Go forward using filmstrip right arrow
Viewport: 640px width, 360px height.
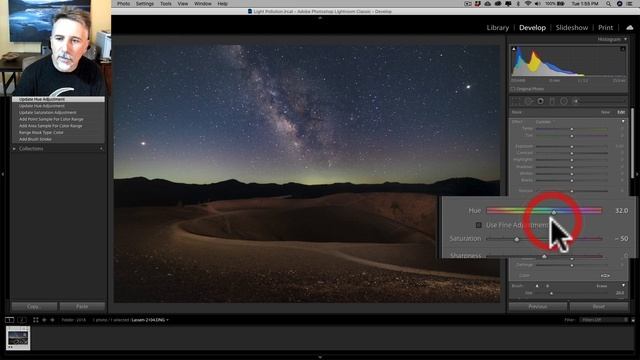pyautogui.click(x=52, y=320)
